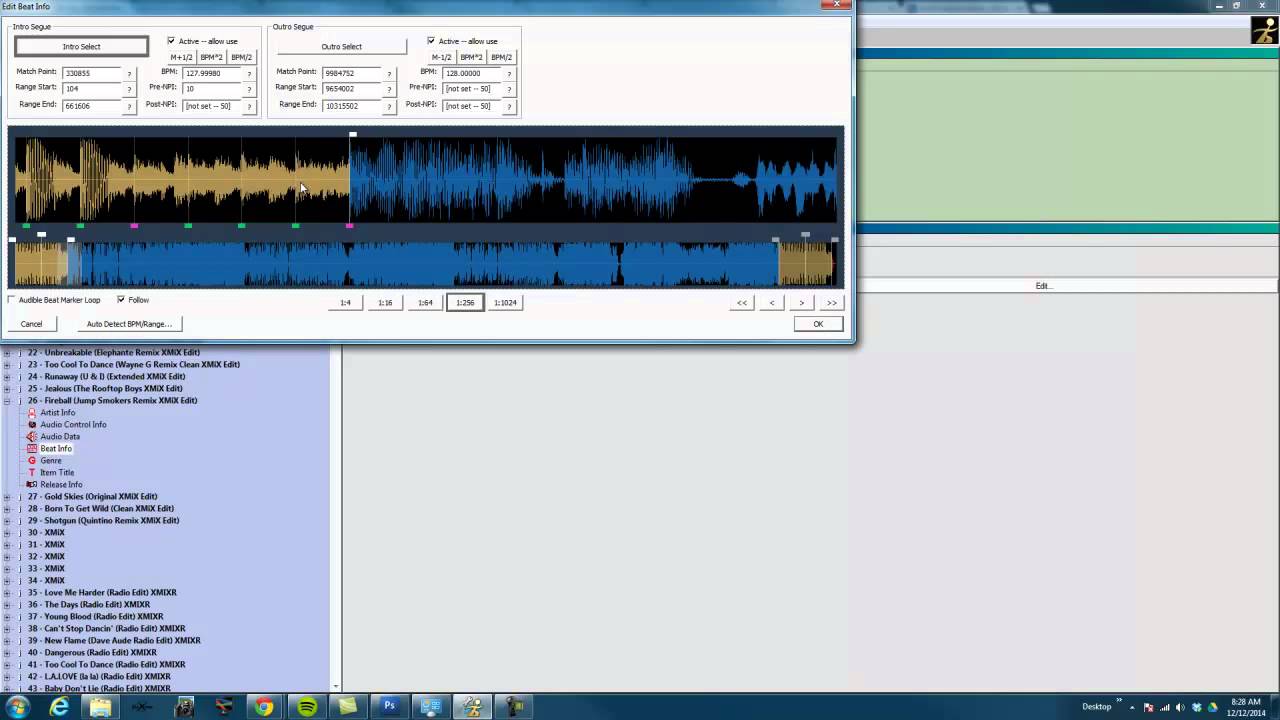The image size is (1280, 720).
Task: Click OK in Edit Beat Info
Action: tap(818, 324)
